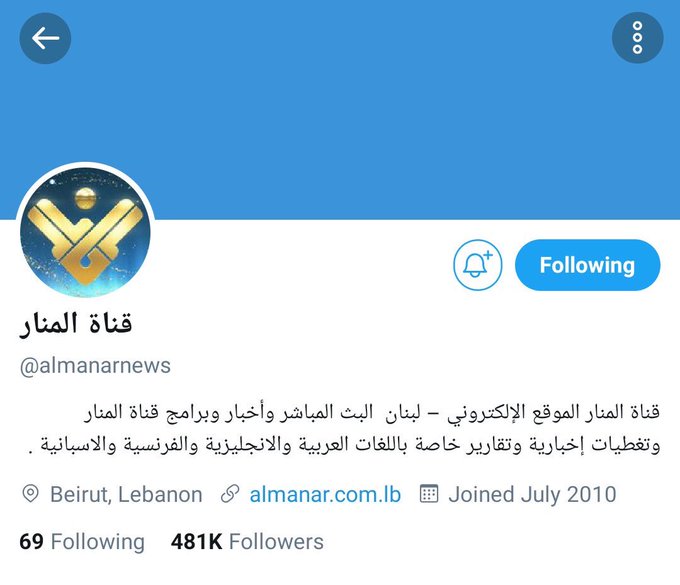680x585 pixels.
Task: Click the Joined July 2010 text
Action: (532, 494)
